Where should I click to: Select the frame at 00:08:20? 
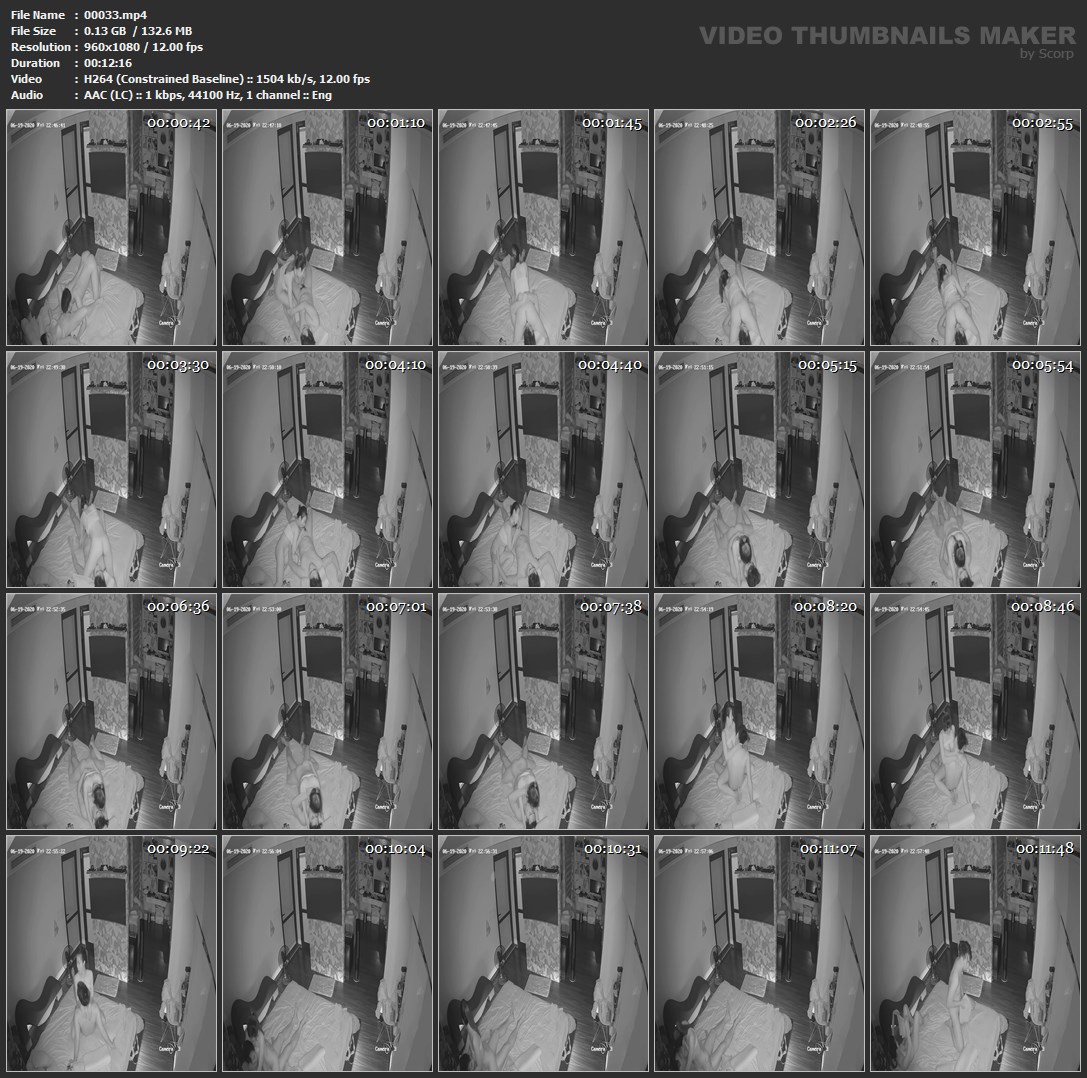(759, 711)
